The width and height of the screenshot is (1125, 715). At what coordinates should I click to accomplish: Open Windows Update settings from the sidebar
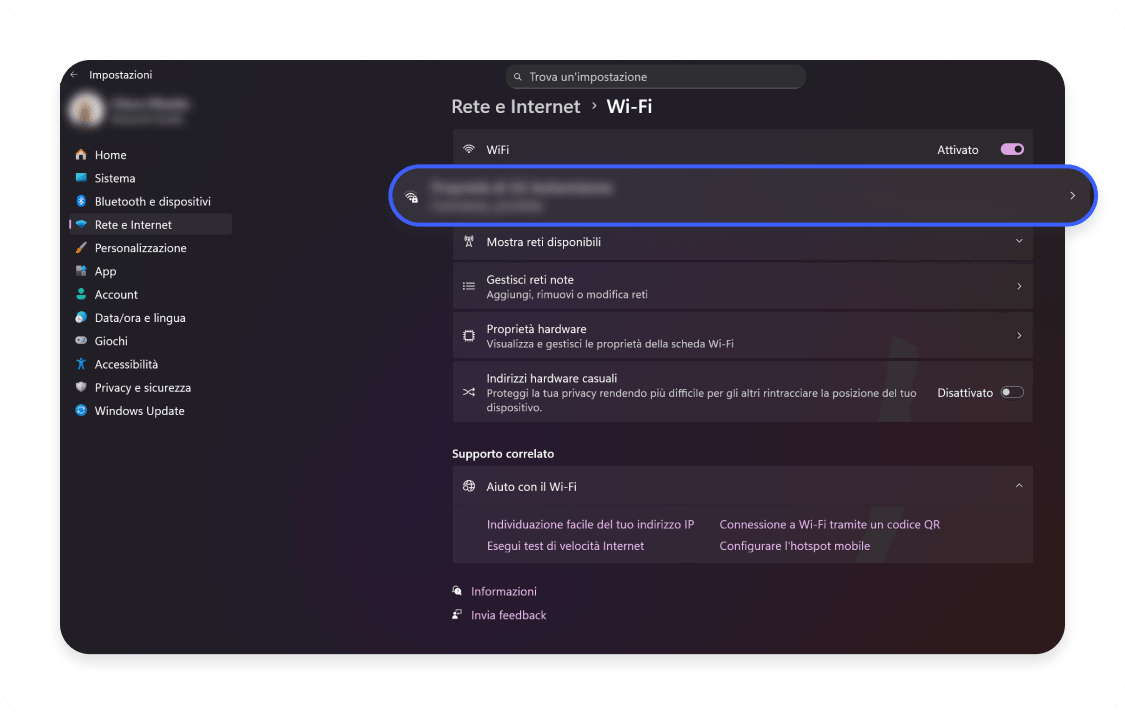[x=139, y=410]
